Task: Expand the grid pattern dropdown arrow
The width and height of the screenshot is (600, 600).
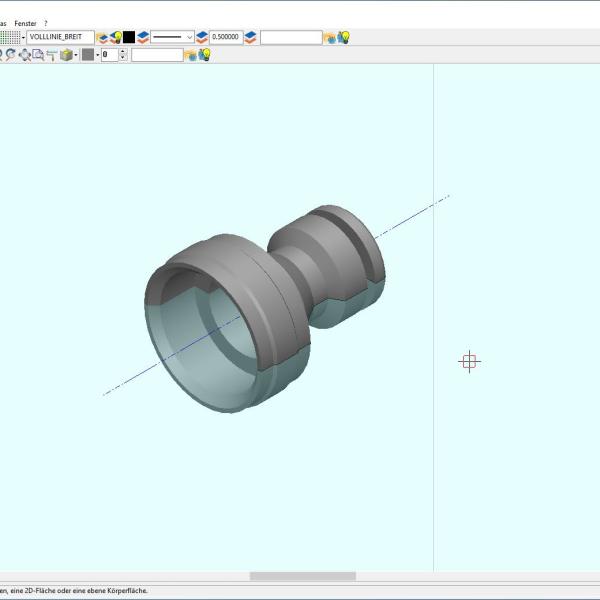Action: tap(23, 38)
